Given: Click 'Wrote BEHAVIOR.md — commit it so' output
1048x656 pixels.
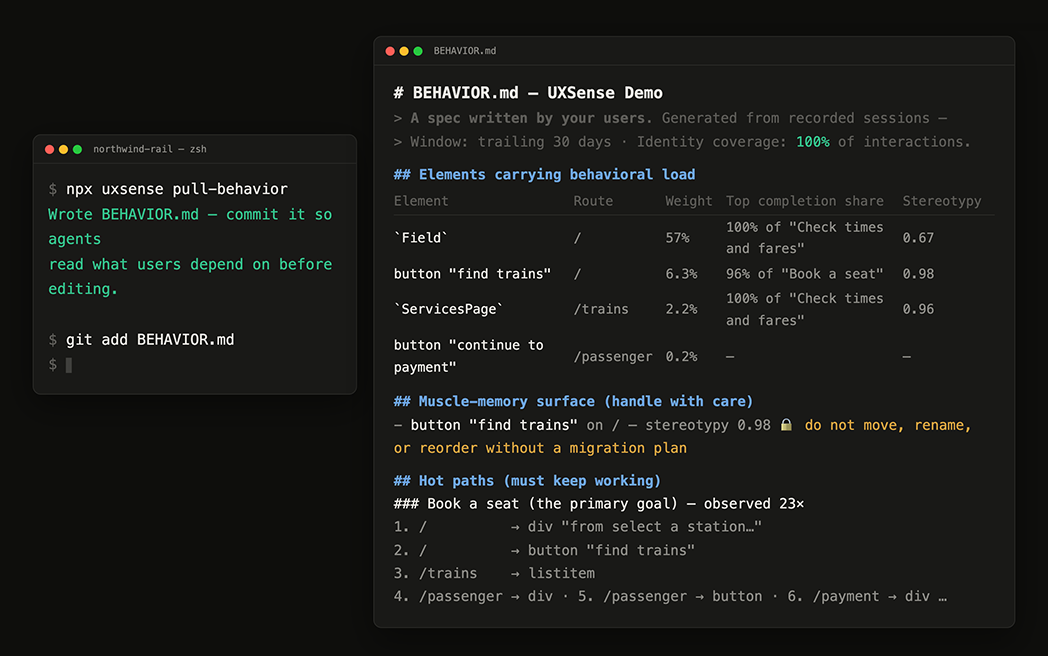Looking at the screenshot, I should coord(190,215).
